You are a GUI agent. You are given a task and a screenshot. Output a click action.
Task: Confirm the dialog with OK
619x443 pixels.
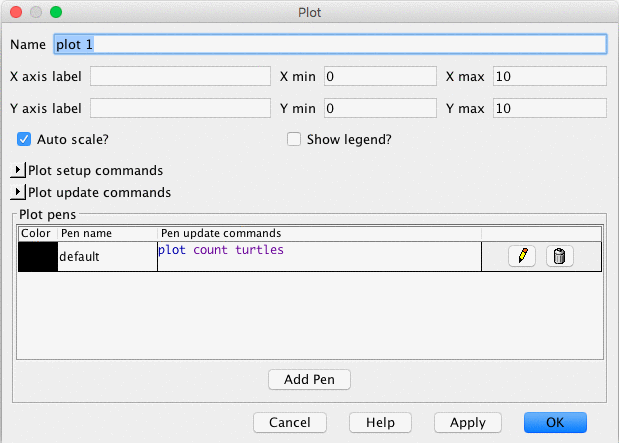coord(555,422)
